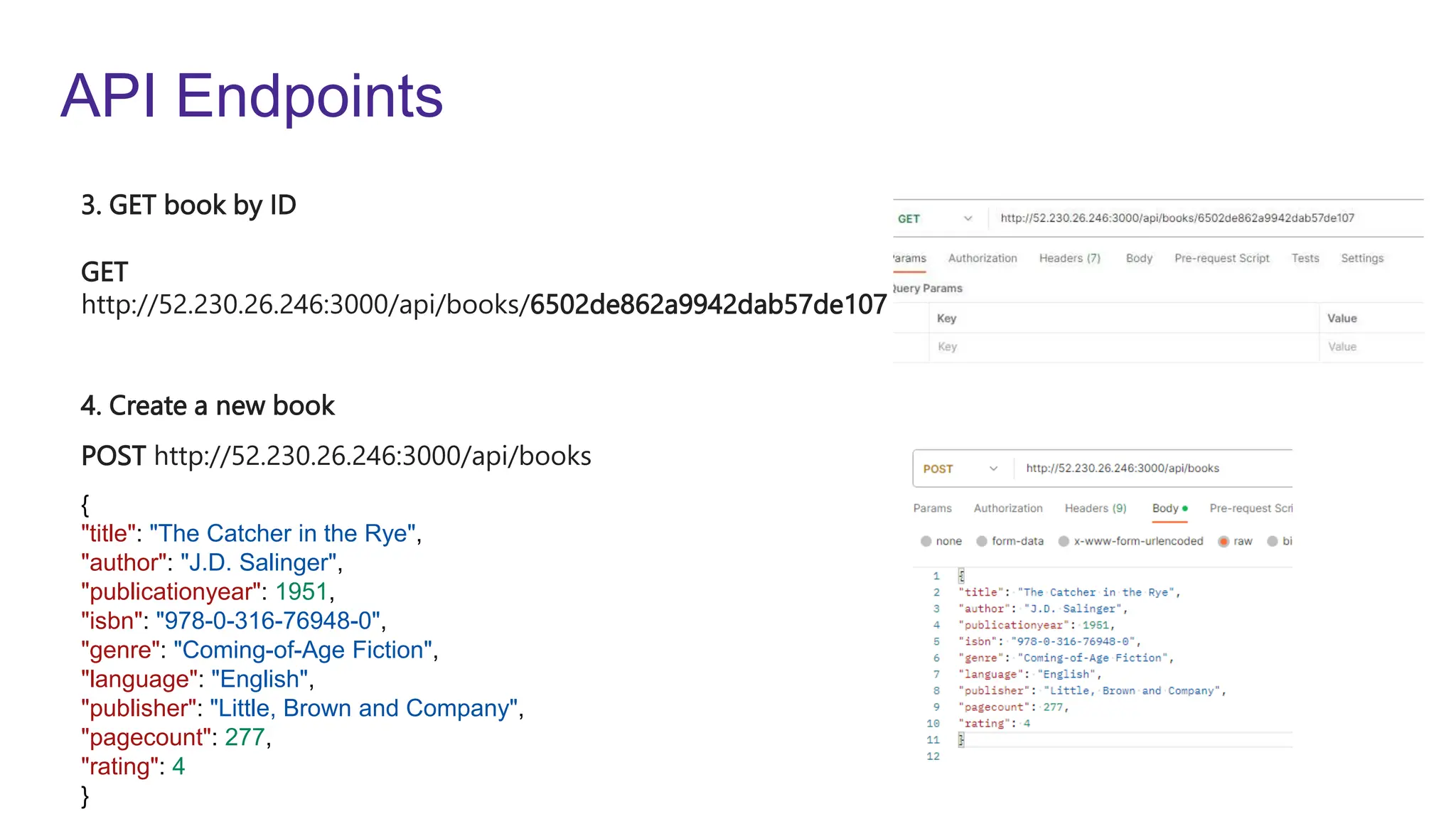
Task: Click line number 12 in body editor
Action: (933, 756)
